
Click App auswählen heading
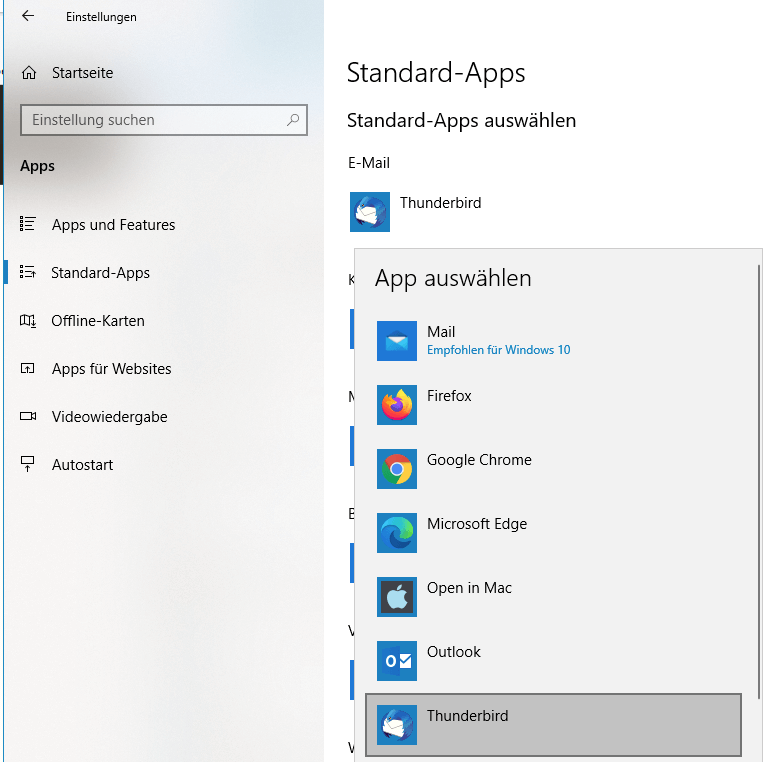coord(453,278)
